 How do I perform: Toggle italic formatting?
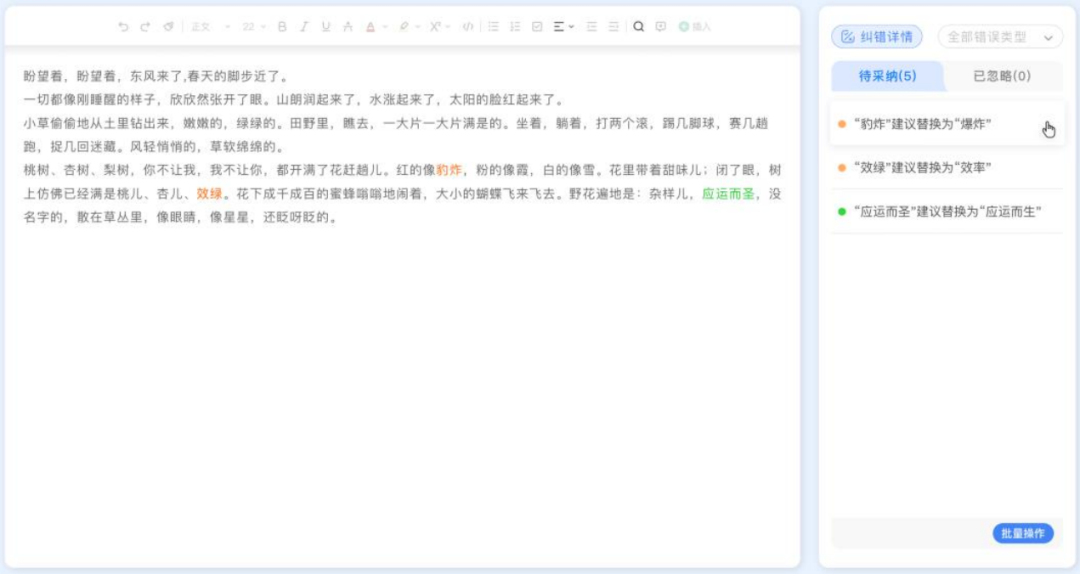(304, 27)
